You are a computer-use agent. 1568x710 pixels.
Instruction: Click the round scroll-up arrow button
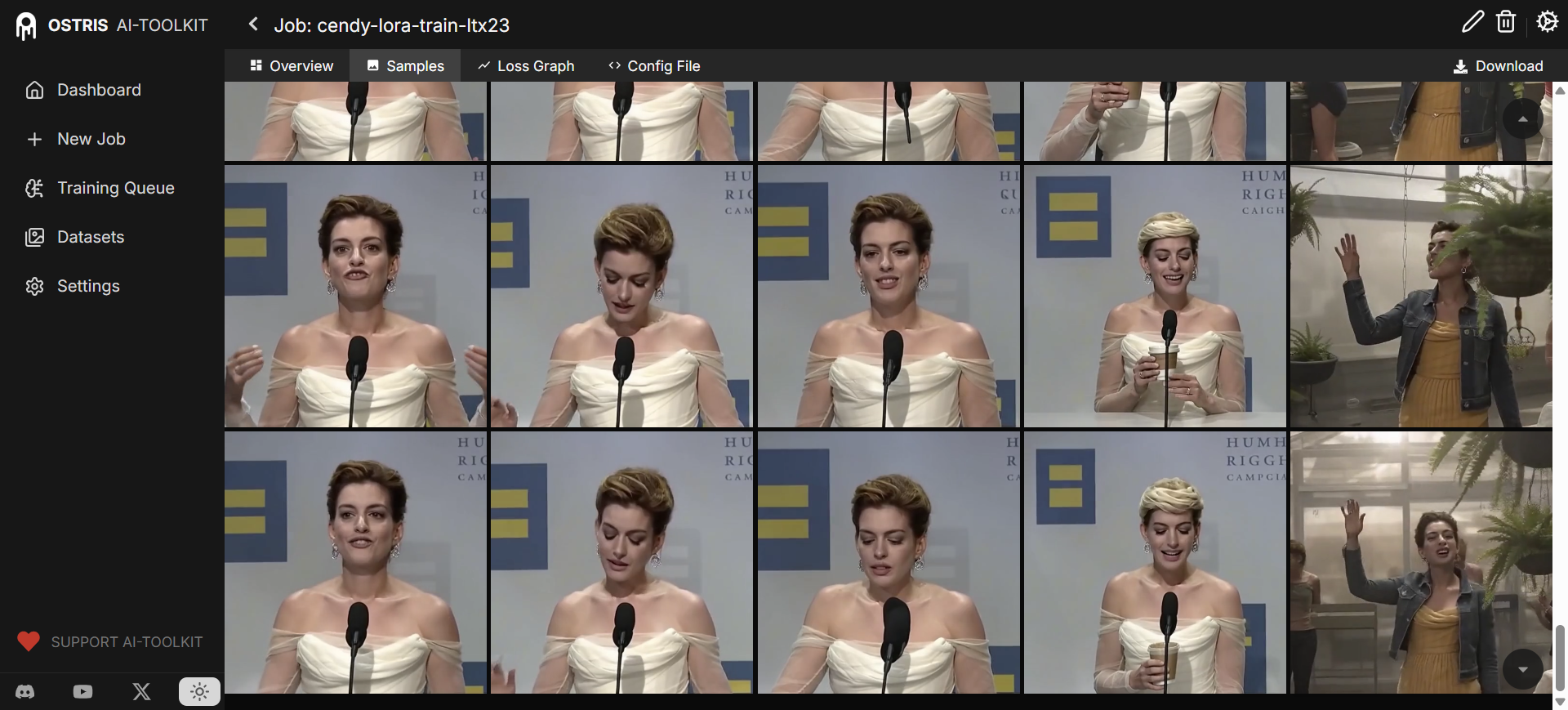[x=1522, y=119]
